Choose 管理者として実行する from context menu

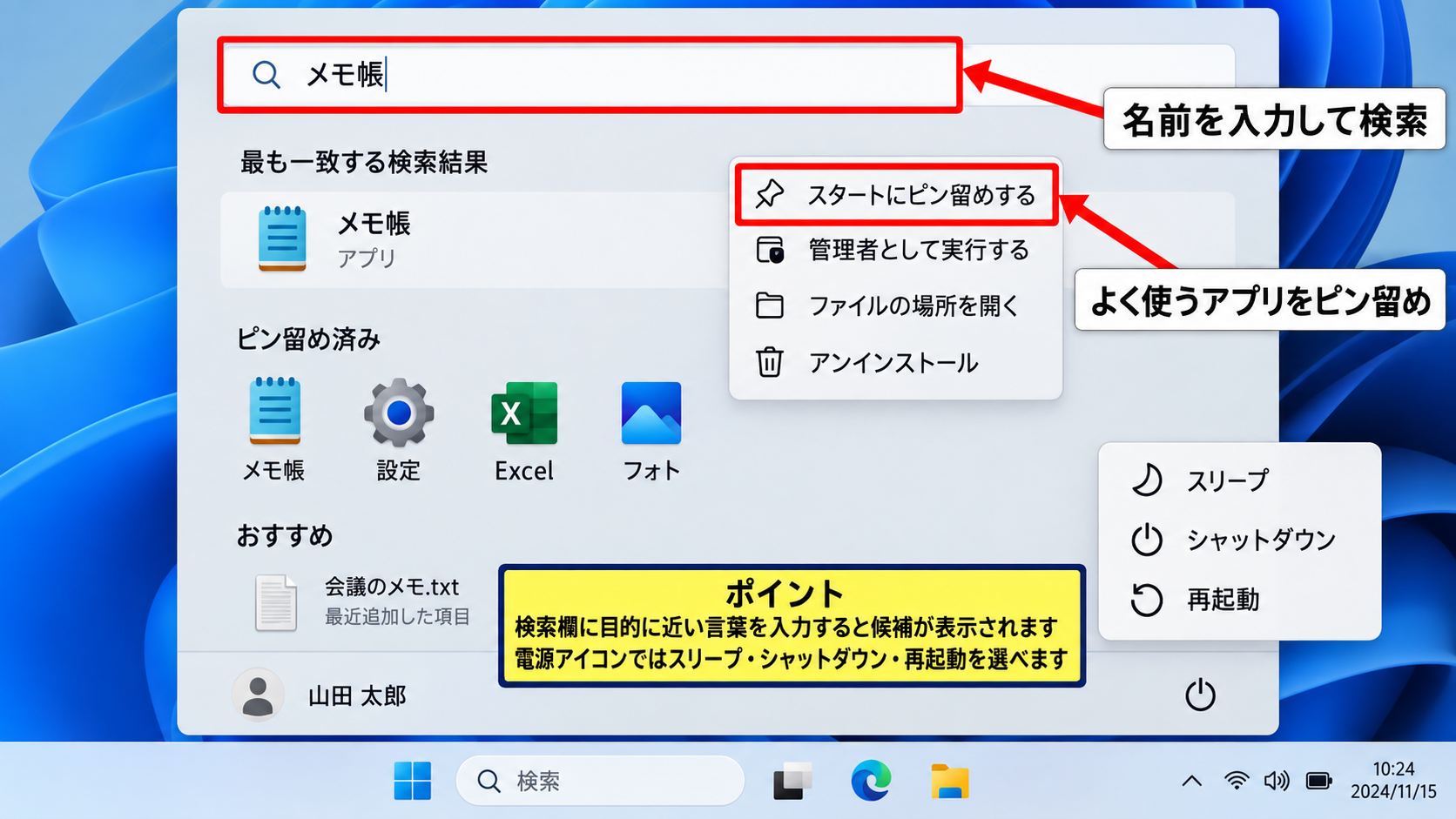click(x=896, y=251)
